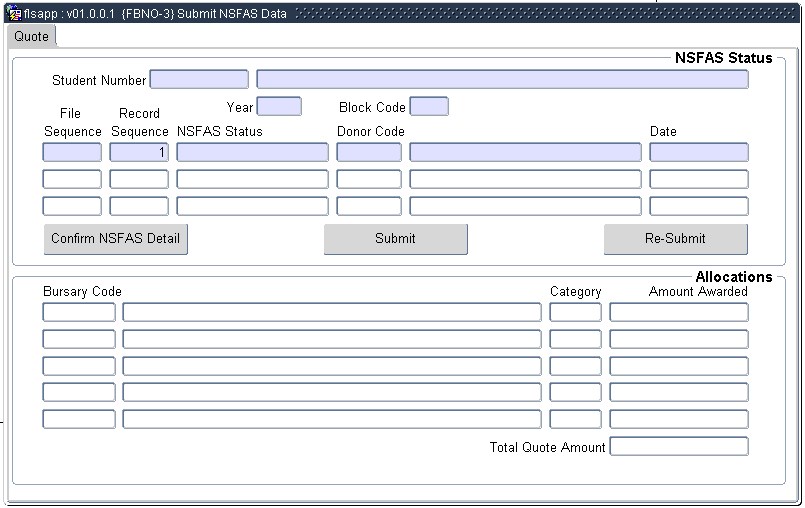805x508 pixels.
Task: Select the last row Bursary Code field
Action: (x=79, y=420)
